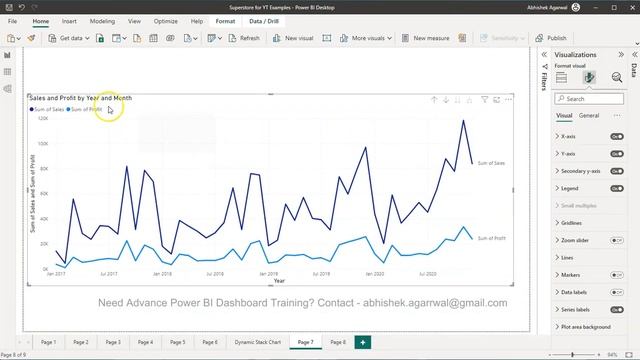
Task: Click the Publish button
Action: click(x=551, y=38)
